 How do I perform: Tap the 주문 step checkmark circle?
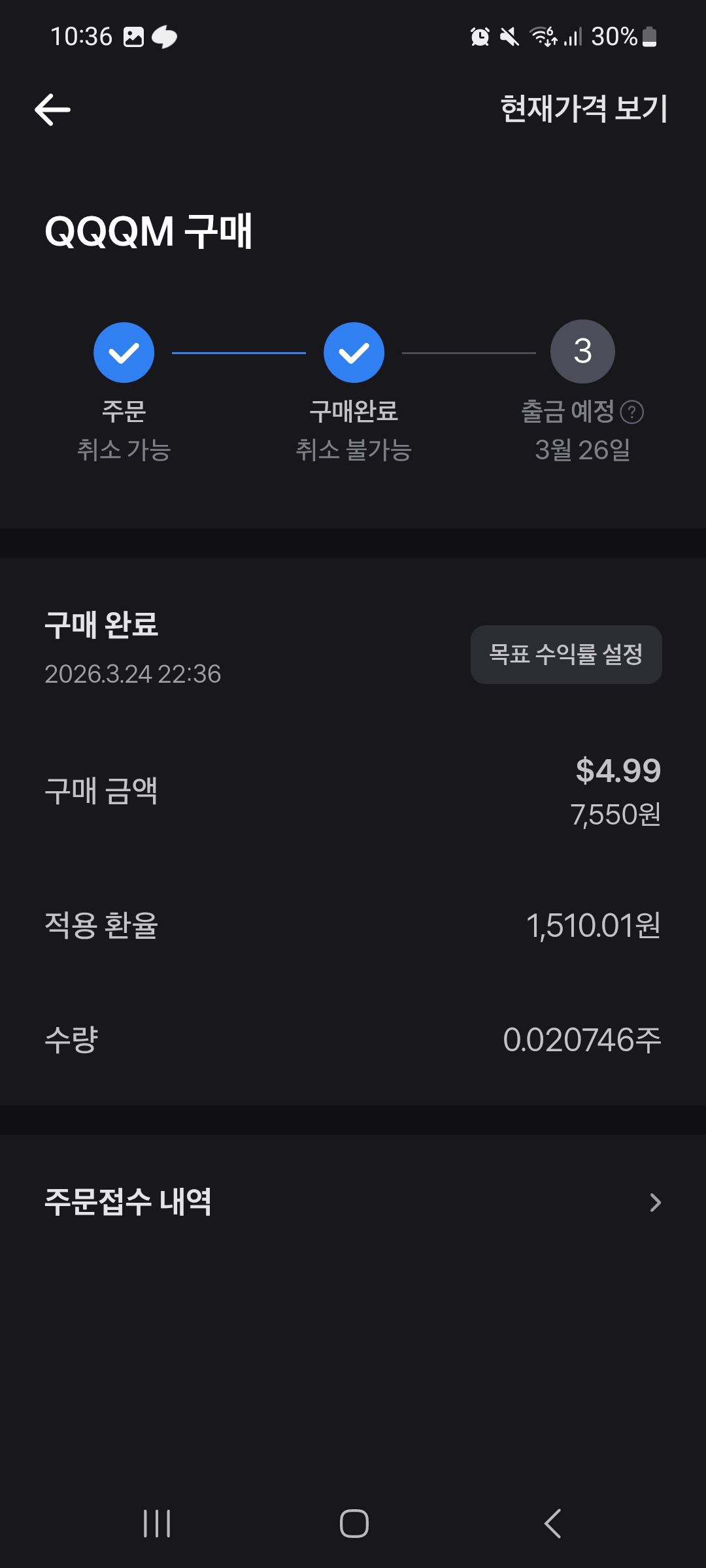124,353
